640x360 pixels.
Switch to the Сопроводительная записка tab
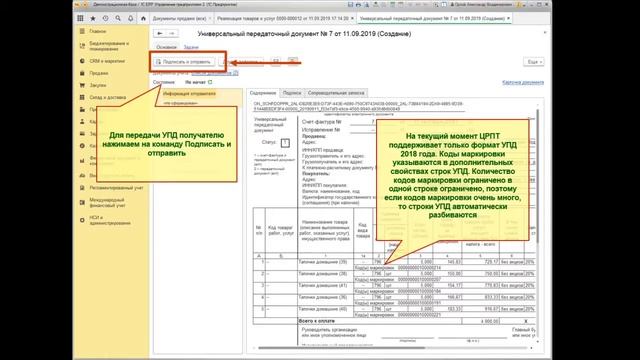(336, 93)
